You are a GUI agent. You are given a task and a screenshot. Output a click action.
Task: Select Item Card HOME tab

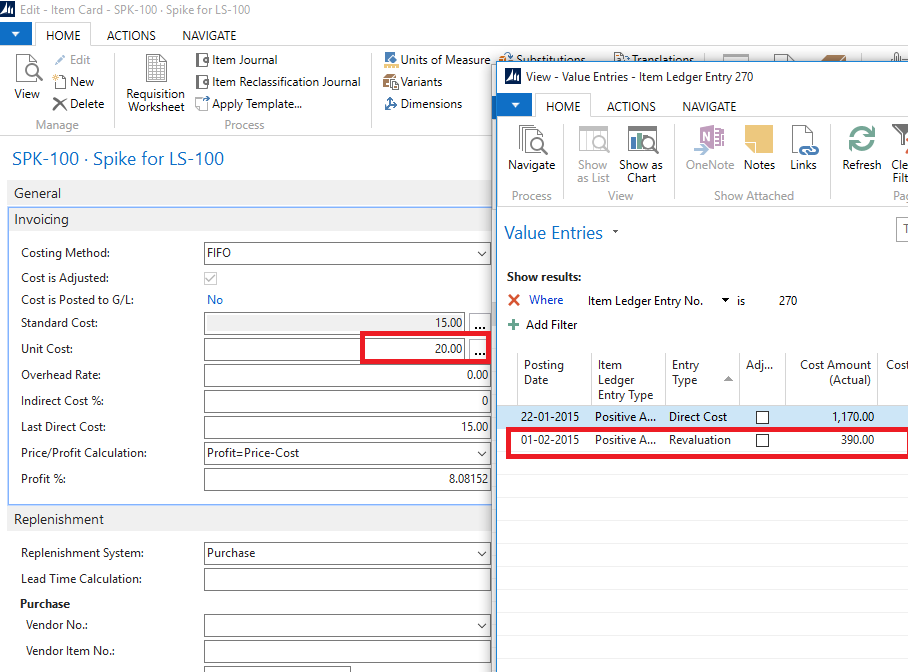(63, 35)
